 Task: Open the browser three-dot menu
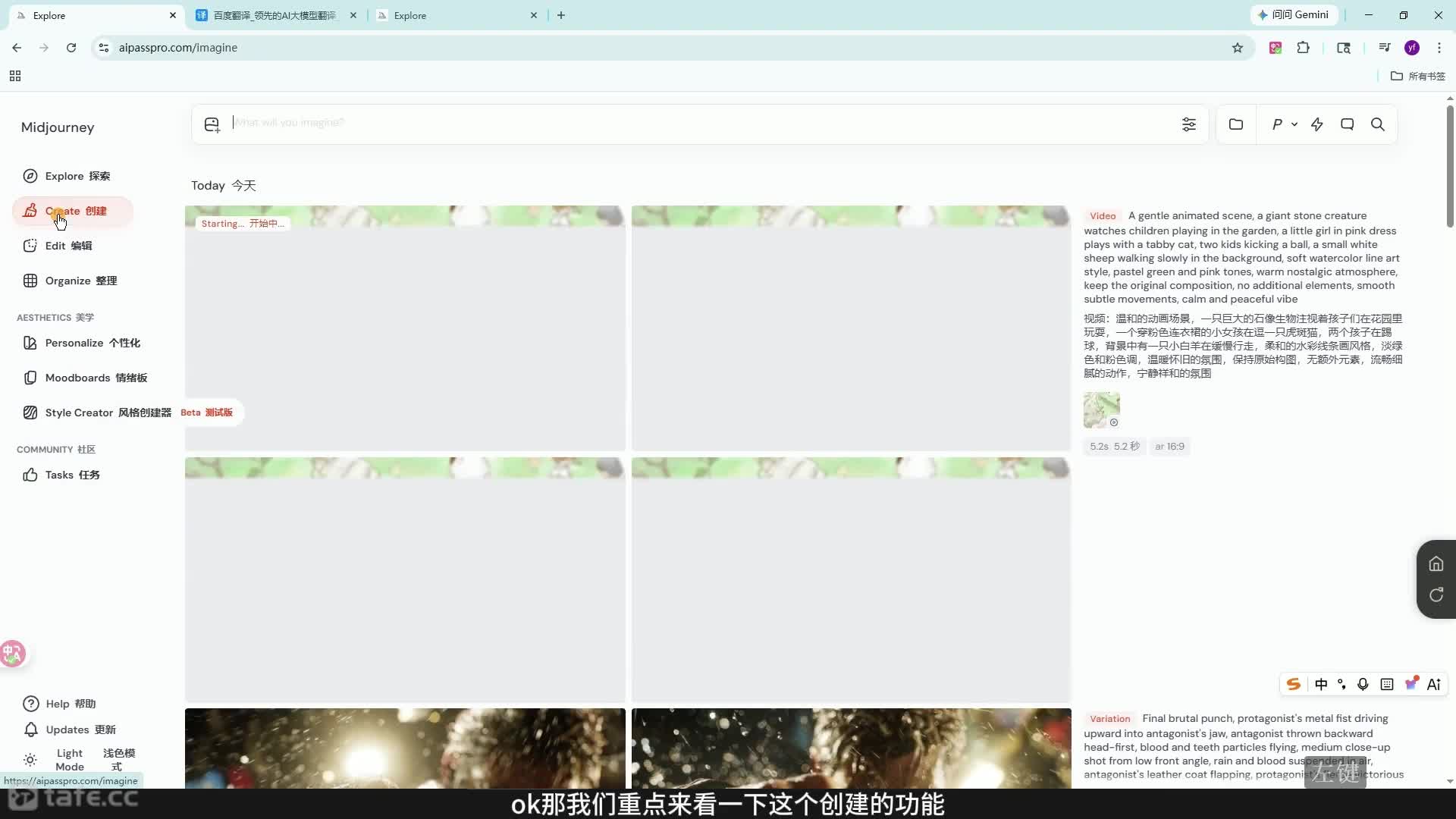[1439, 48]
